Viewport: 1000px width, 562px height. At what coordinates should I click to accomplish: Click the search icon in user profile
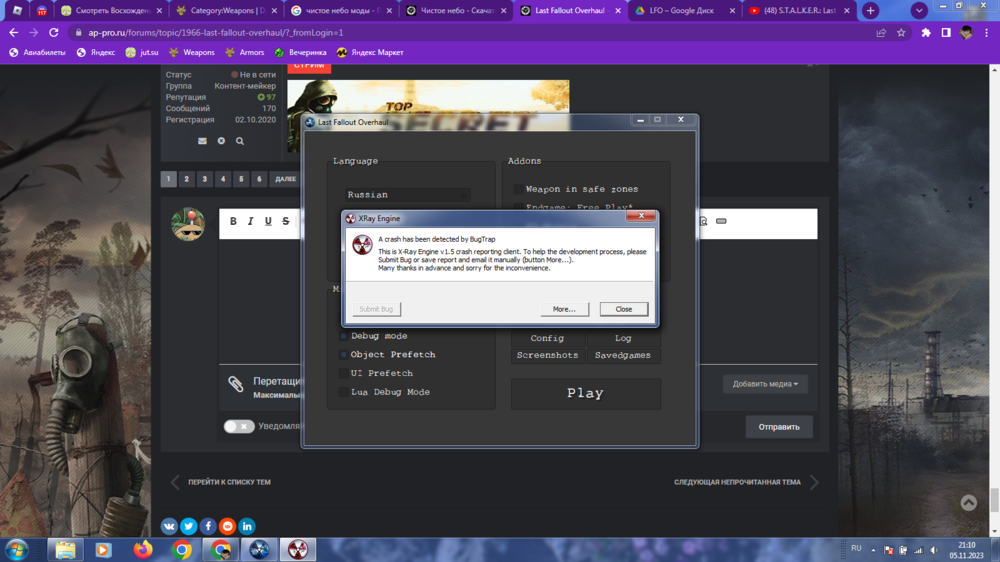[x=240, y=141]
